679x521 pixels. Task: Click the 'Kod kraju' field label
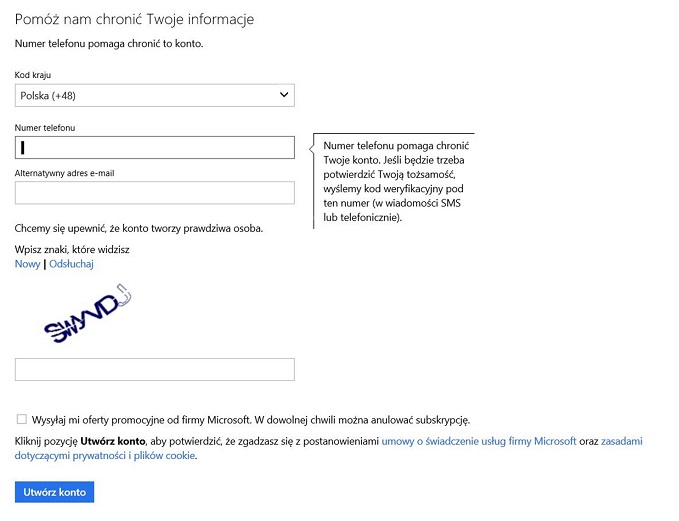33,76
